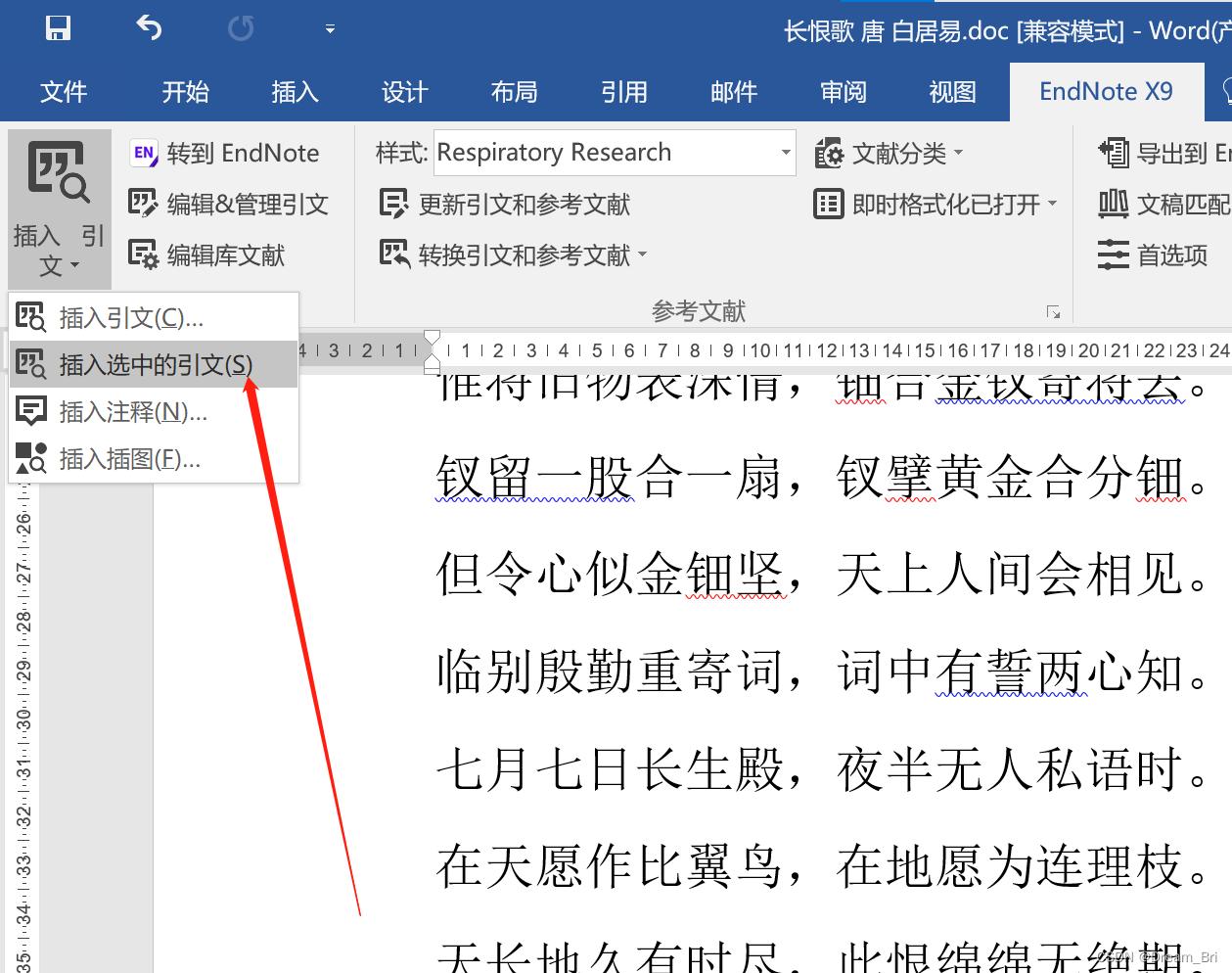Viewport: 1232px width, 973px height.
Task: Click the first line indent marker on ruler
Action: 432,338
